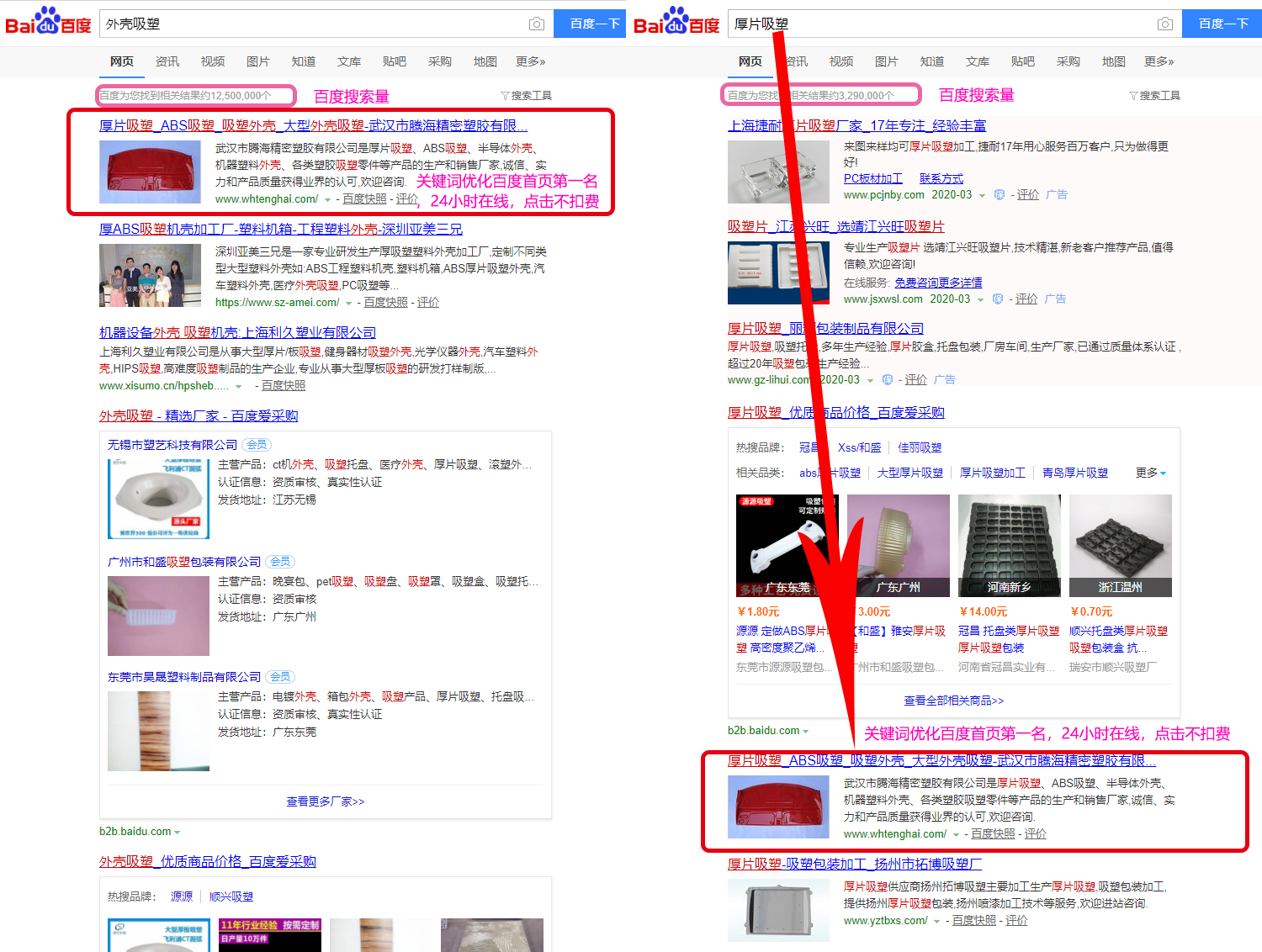
Task: Open 搜索工具 filter on 厚片吸塑 results page
Action: tap(1154, 96)
